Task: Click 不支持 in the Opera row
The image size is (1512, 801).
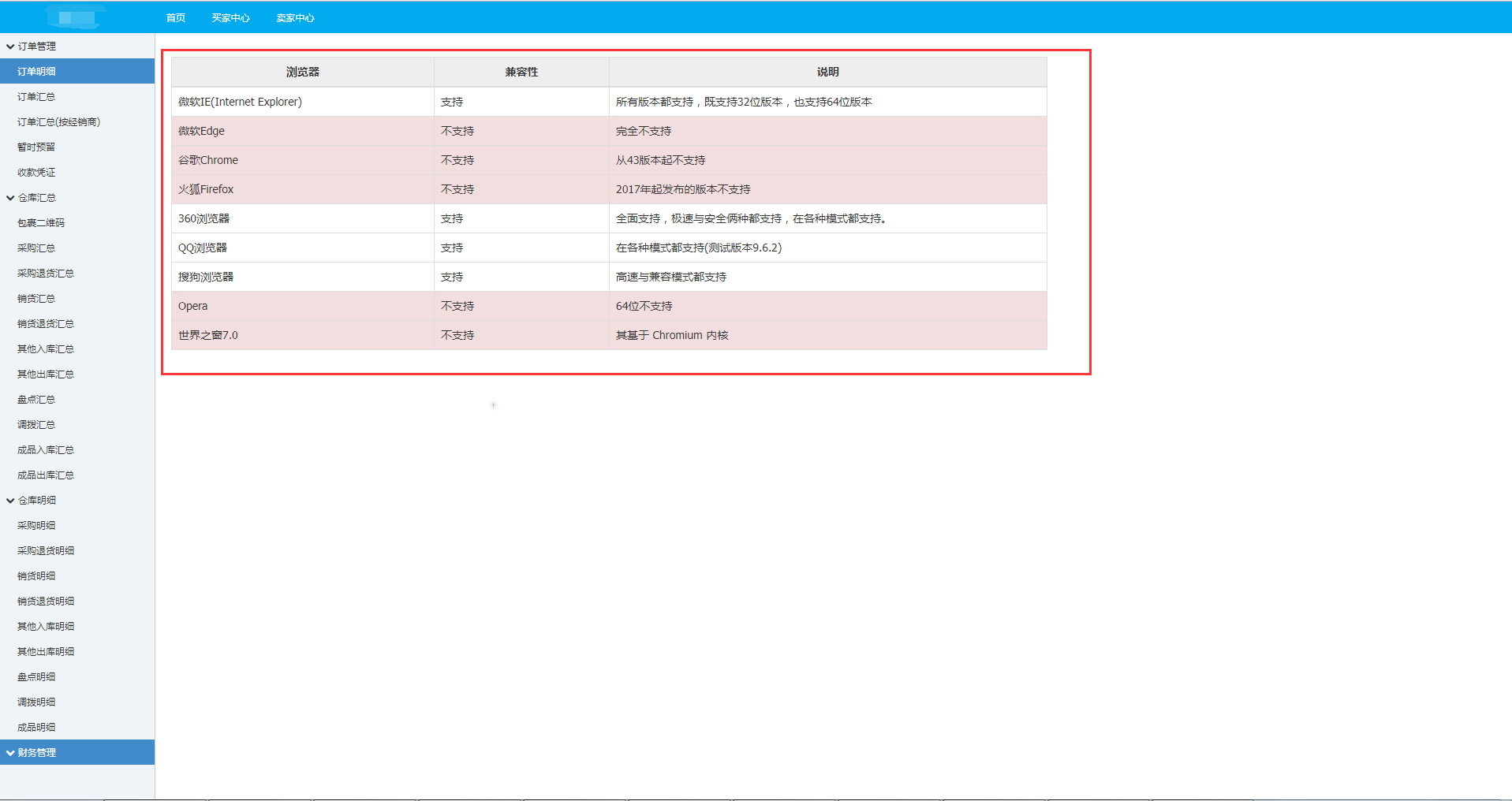Action: pyautogui.click(x=521, y=306)
